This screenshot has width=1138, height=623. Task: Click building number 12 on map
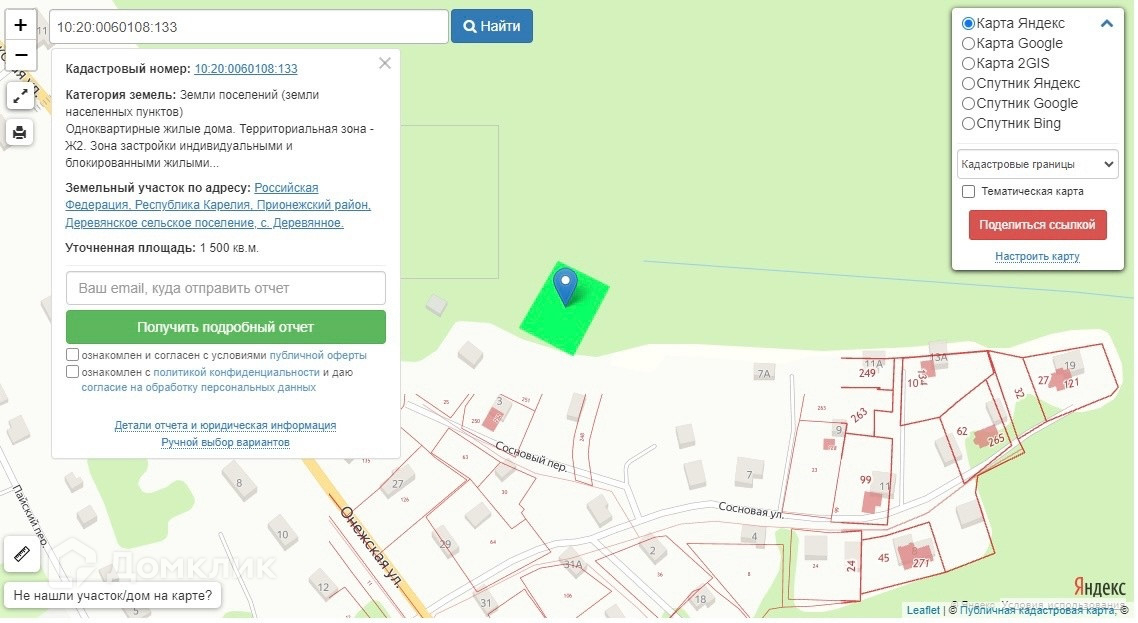point(323,587)
